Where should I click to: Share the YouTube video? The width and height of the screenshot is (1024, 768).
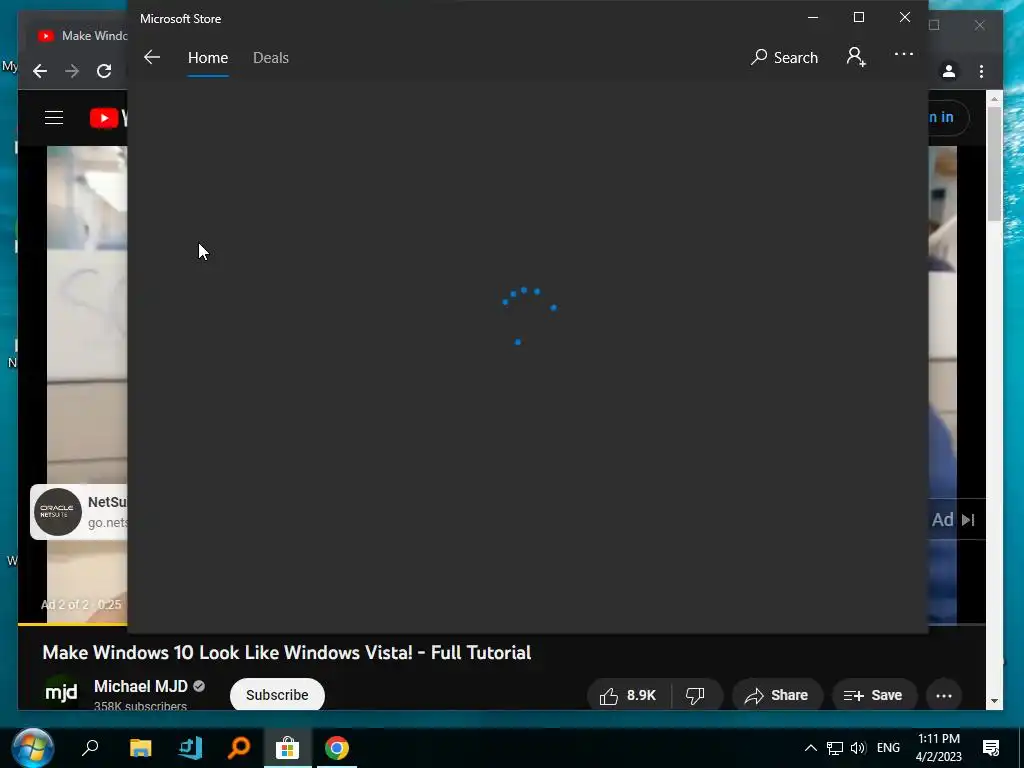pyautogui.click(x=776, y=696)
